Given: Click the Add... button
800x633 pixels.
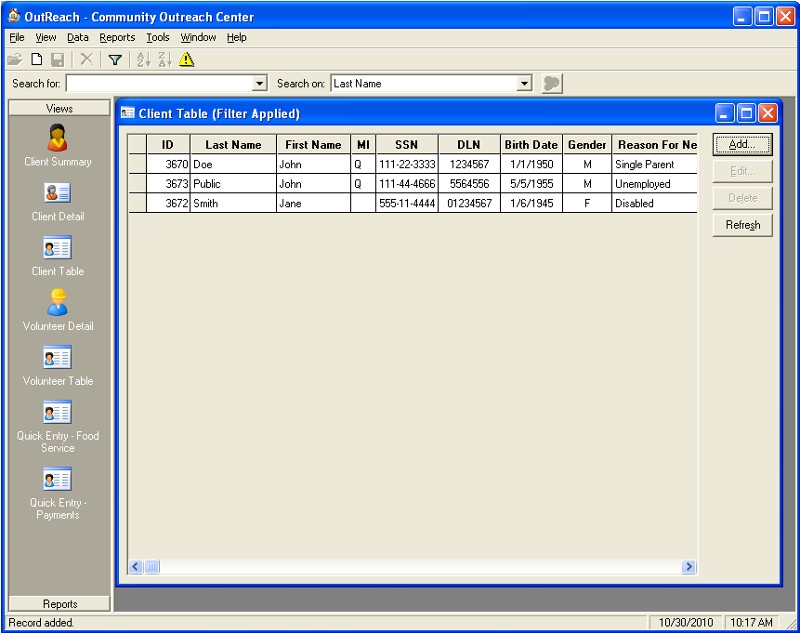Looking at the screenshot, I should [742, 145].
